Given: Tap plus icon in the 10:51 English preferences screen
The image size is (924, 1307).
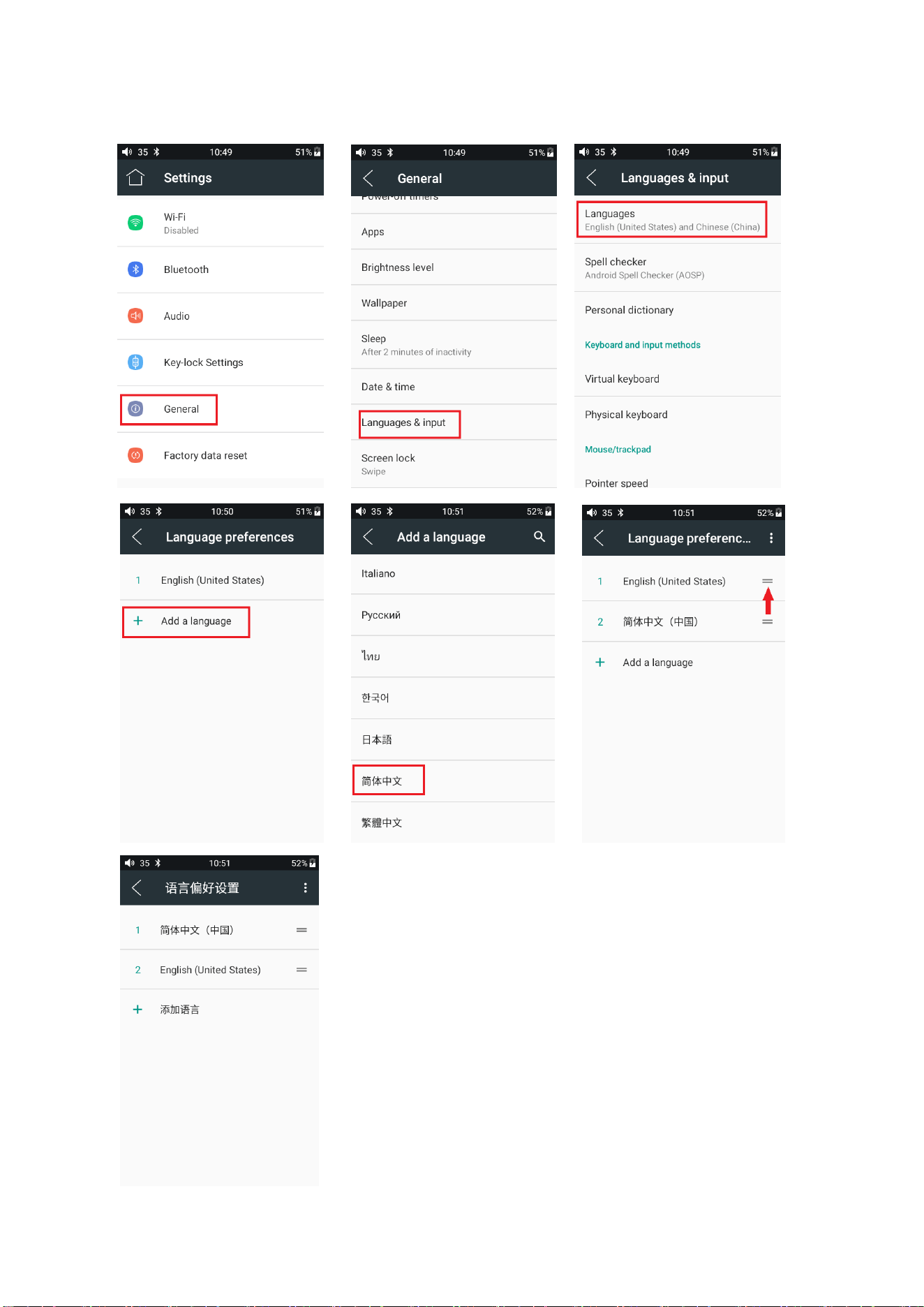Looking at the screenshot, I should pos(599,662).
